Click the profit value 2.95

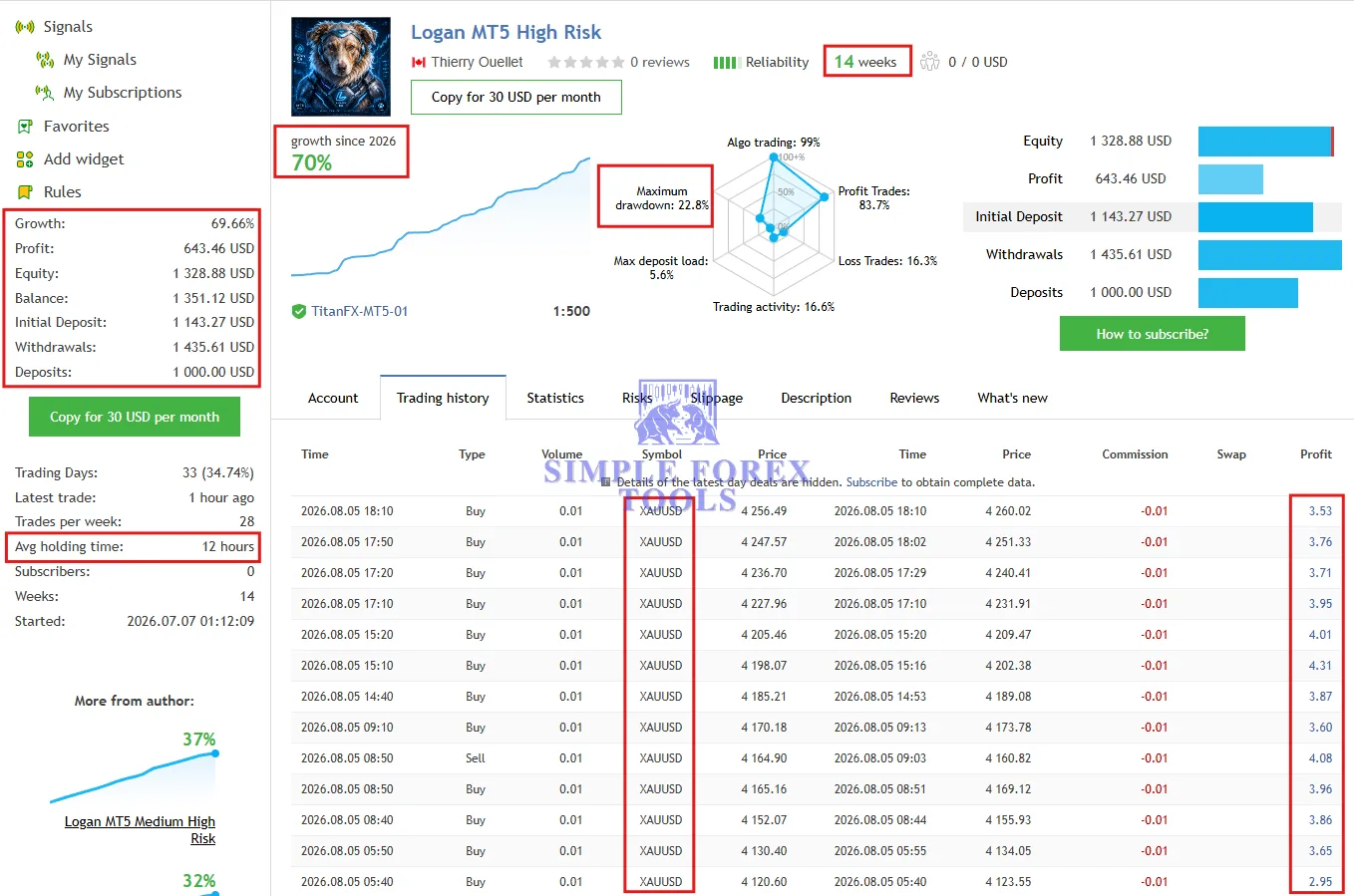click(1320, 882)
